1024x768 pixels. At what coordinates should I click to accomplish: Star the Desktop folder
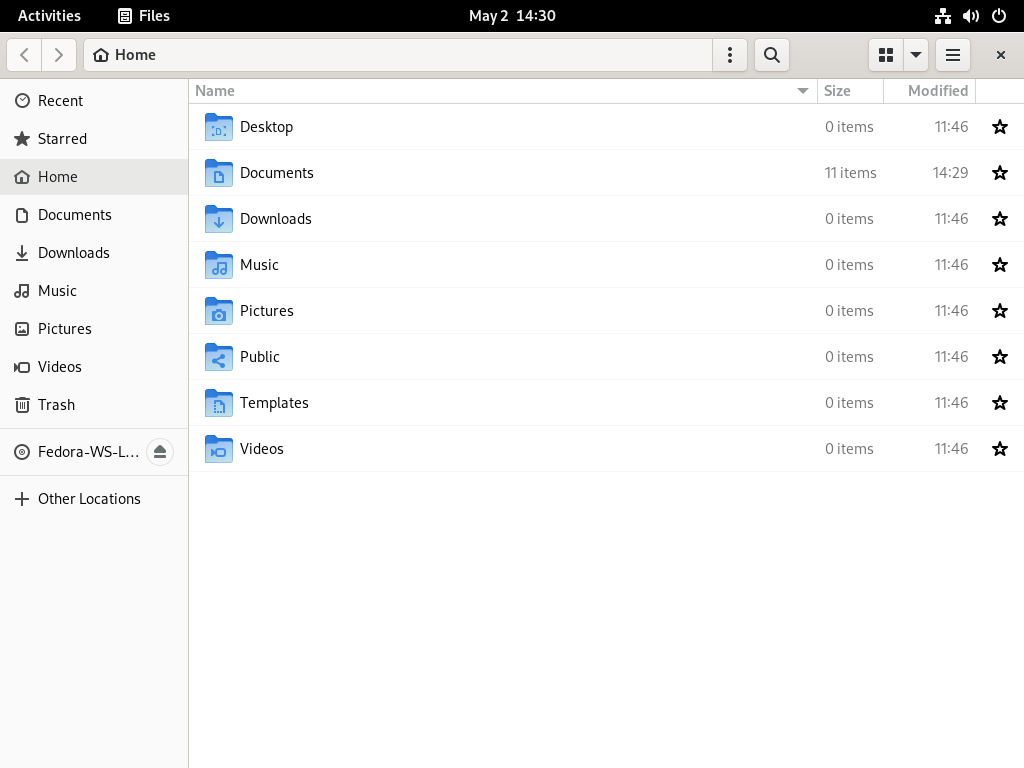[x=999, y=127]
